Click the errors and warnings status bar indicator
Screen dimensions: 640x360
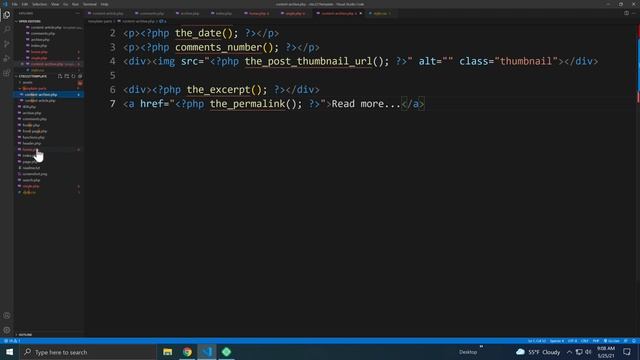pos(12,341)
